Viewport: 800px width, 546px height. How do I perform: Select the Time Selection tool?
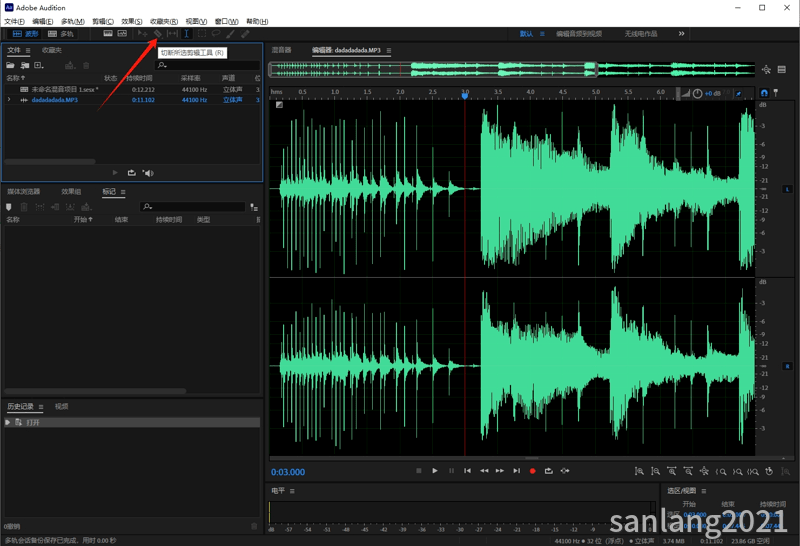(187, 34)
